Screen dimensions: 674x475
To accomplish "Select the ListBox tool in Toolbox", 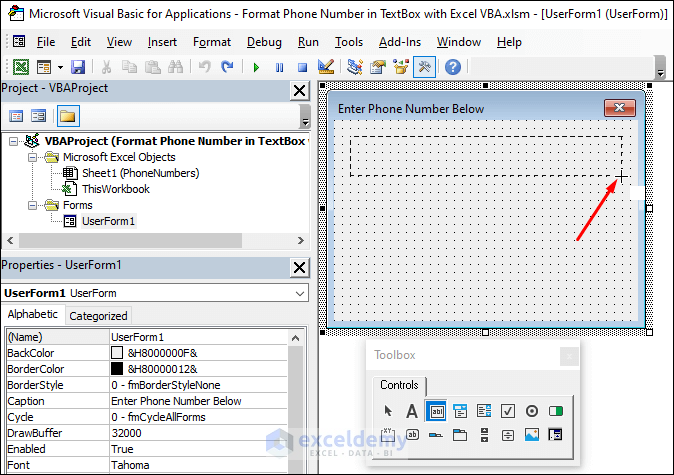I will pyautogui.click(x=484, y=411).
